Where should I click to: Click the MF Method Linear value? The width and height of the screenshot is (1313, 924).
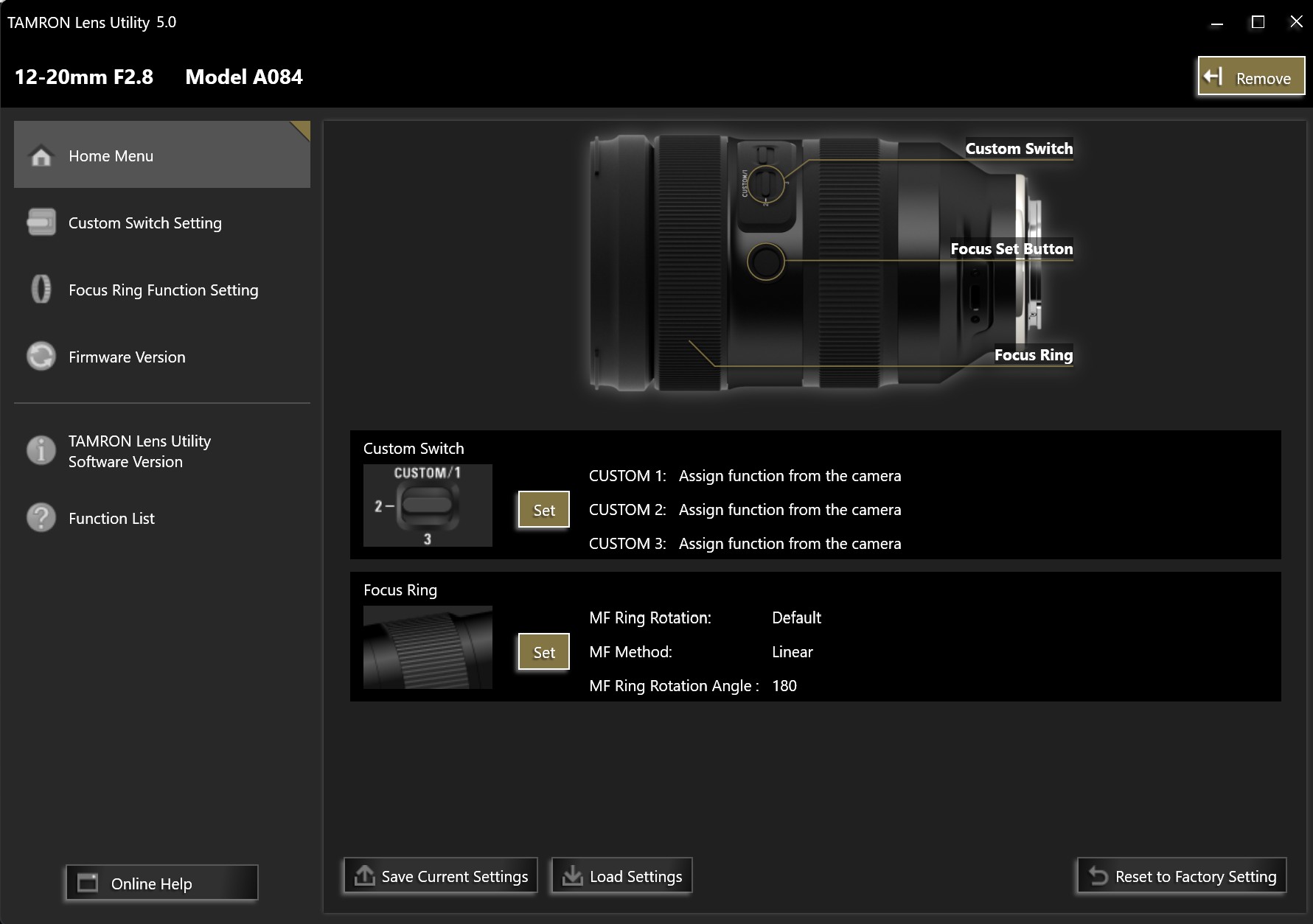(x=793, y=652)
